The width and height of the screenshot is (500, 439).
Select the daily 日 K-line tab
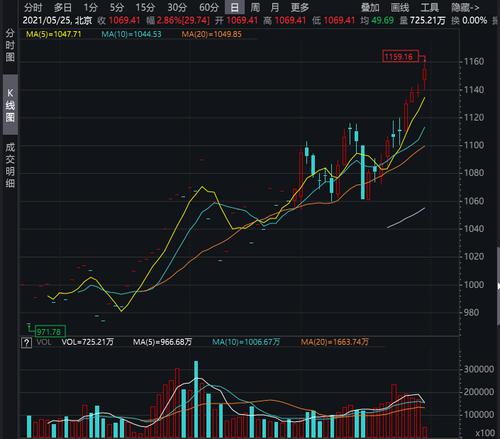pos(235,7)
